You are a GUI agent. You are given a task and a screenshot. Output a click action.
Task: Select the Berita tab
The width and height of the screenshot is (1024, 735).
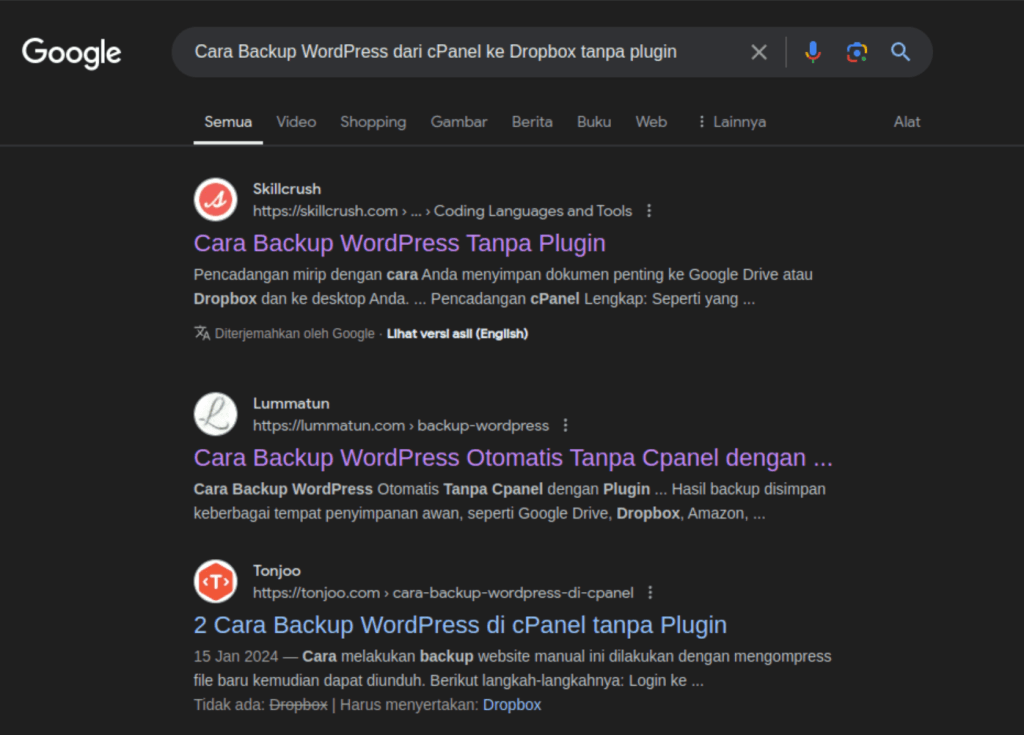[x=532, y=122]
